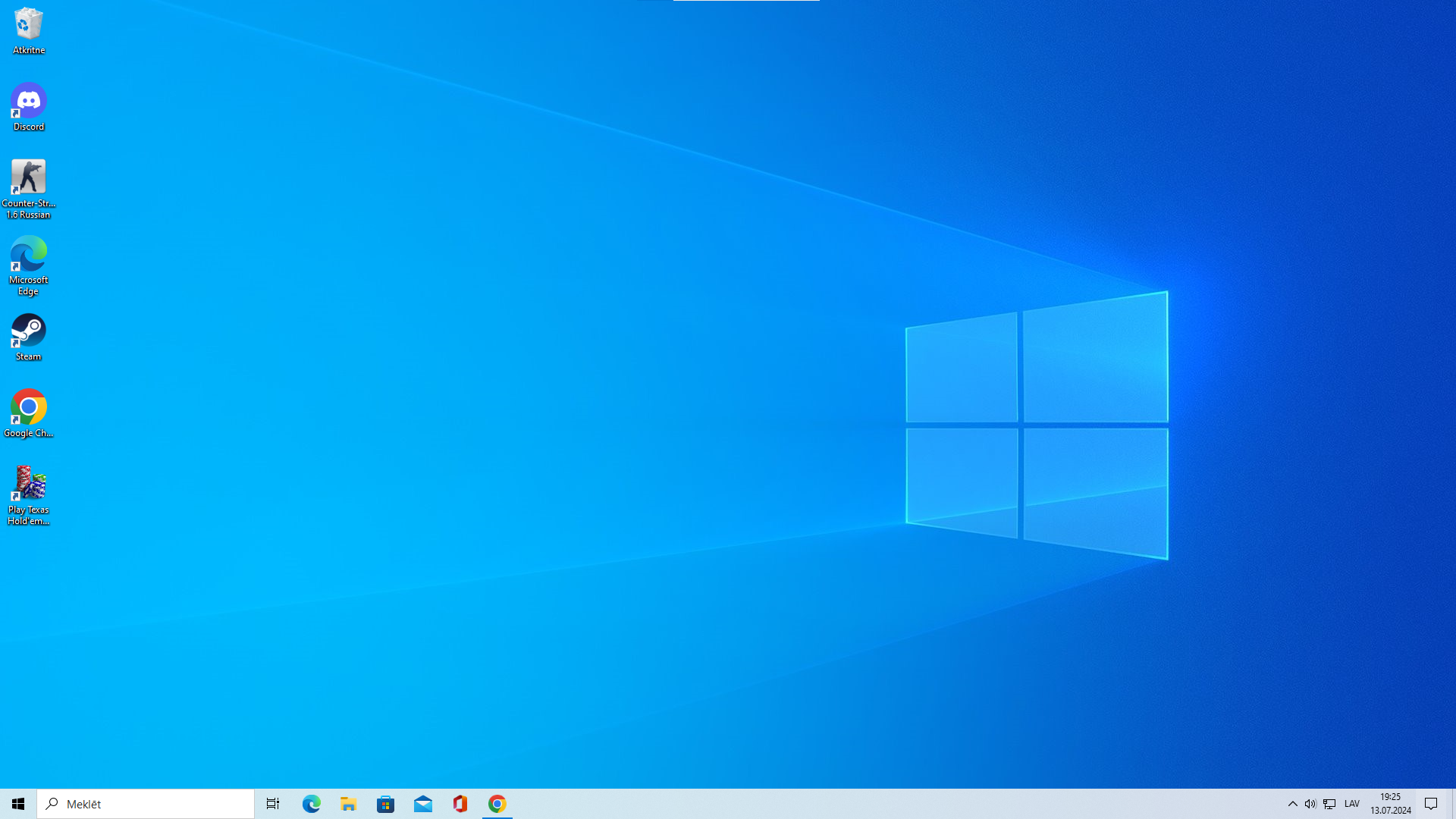The image size is (1456, 819).
Task: Select the Counter-Strike 1.6 Russian shortcut
Action: pos(29,189)
